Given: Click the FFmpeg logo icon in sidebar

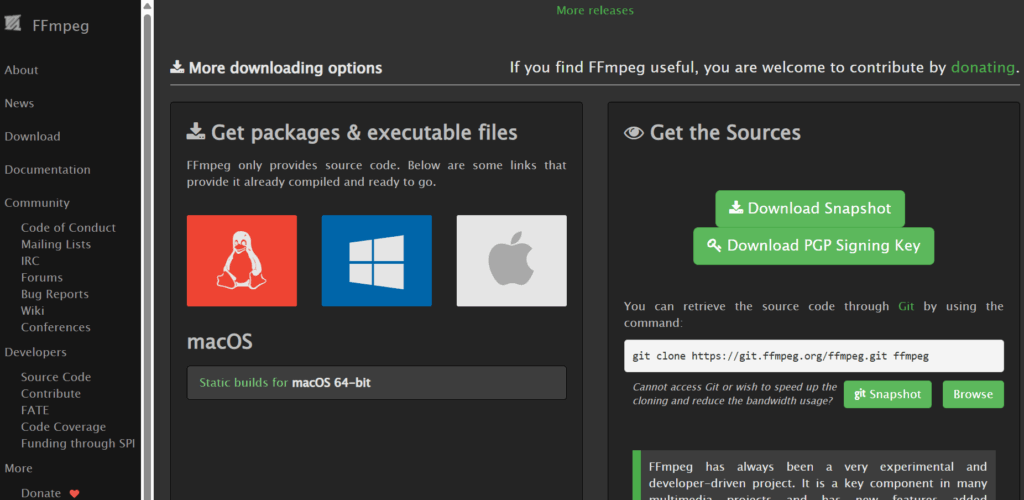Looking at the screenshot, I should 13,24.
